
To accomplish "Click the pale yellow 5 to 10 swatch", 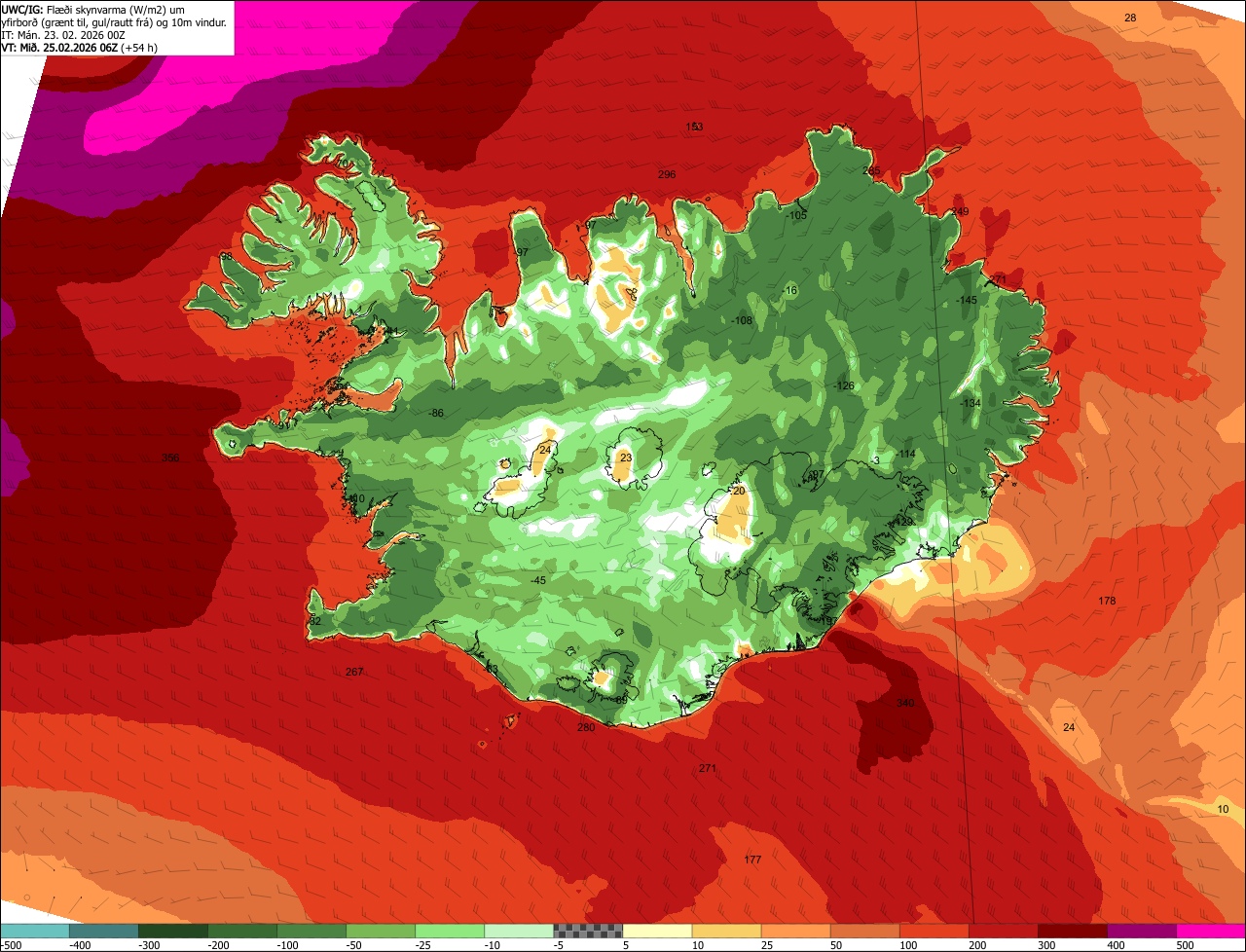I will click(657, 931).
